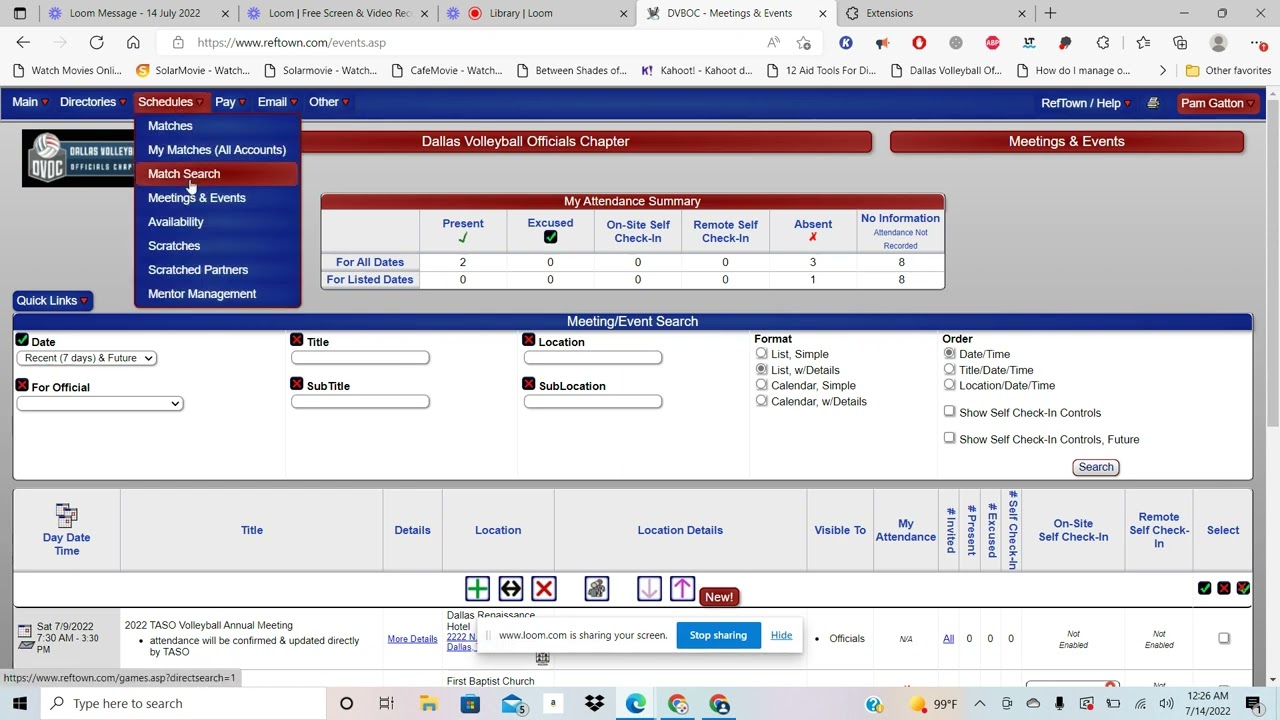Click the group of people icon
The image size is (1280, 720).
coord(597,589)
